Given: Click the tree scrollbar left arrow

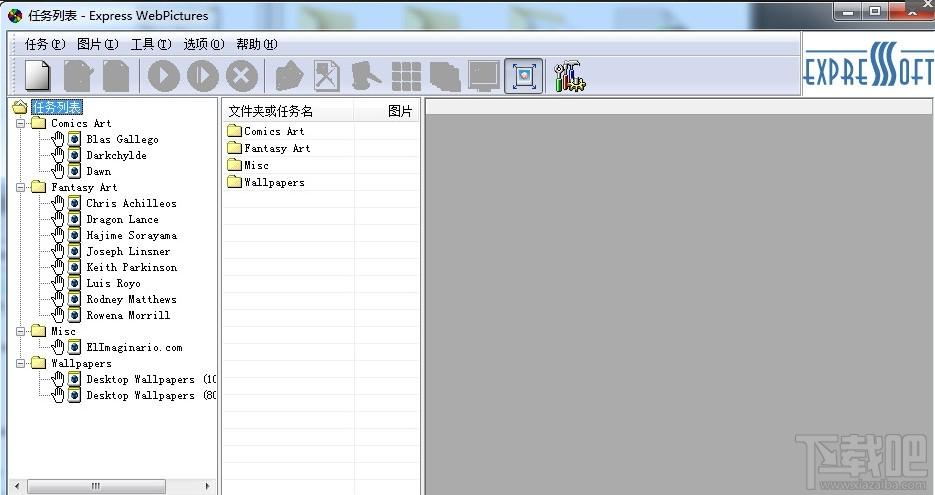Looking at the screenshot, I should [17, 486].
